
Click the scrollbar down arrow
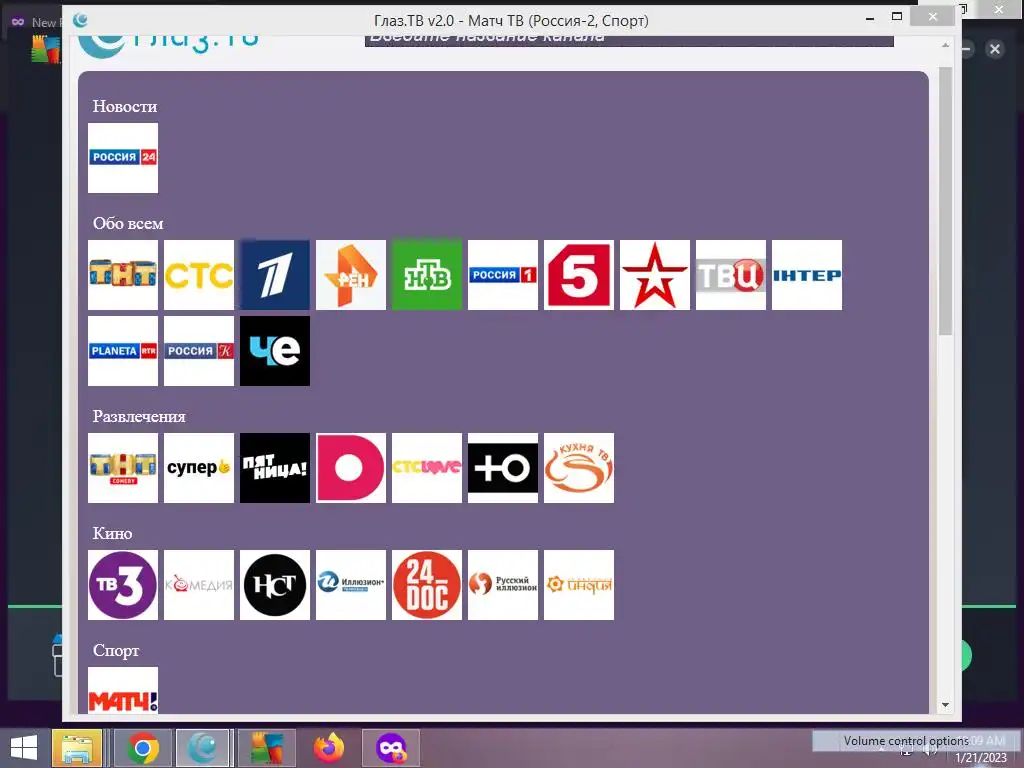coord(945,705)
